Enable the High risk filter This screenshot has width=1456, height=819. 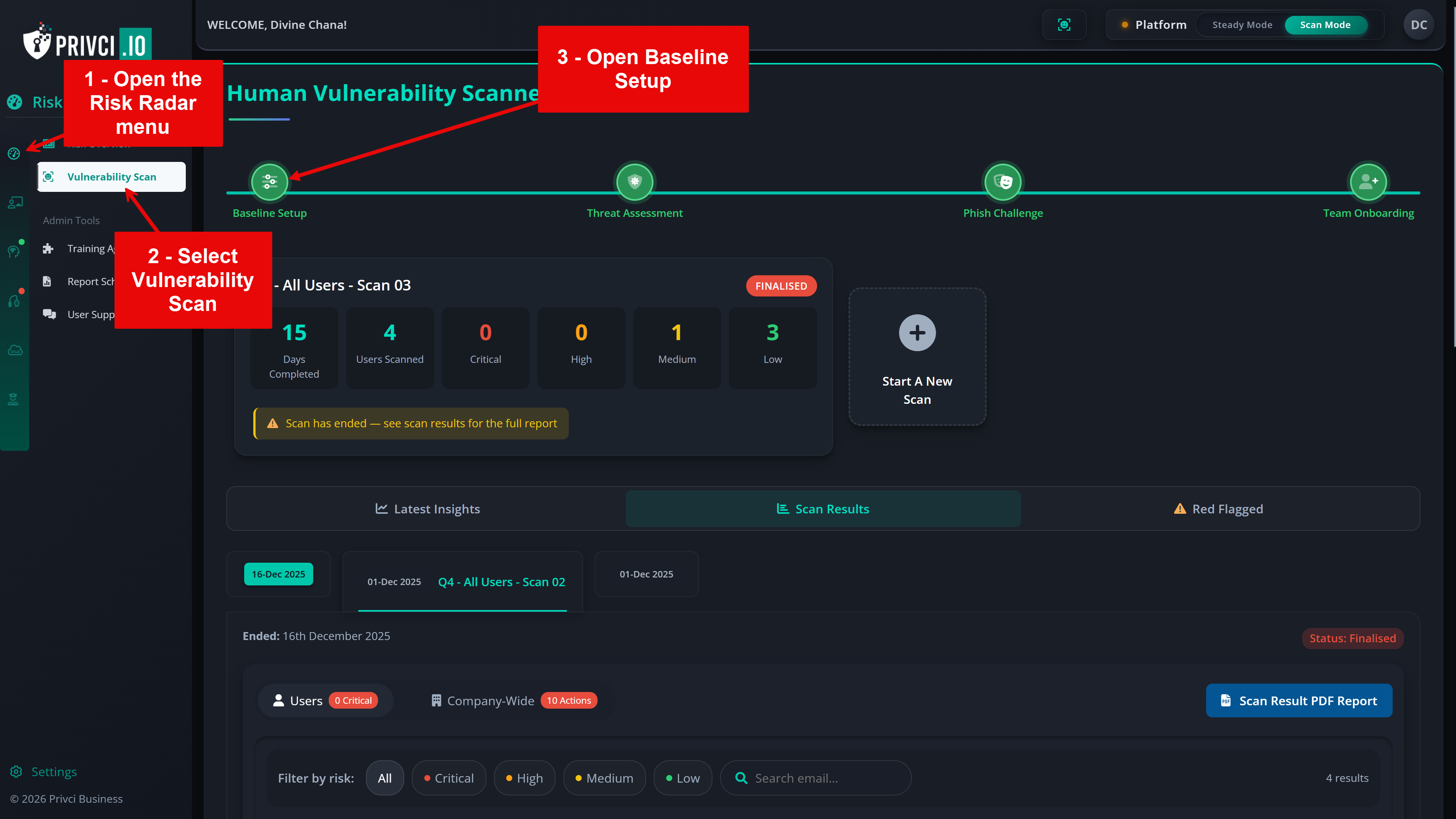click(524, 778)
